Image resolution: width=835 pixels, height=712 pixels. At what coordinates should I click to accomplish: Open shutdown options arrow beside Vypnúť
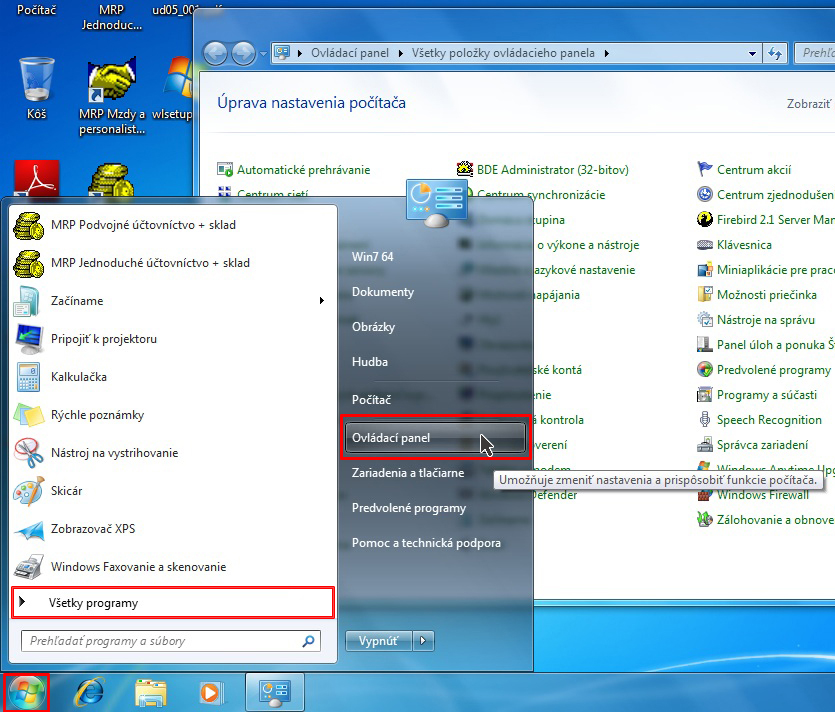pos(423,641)
